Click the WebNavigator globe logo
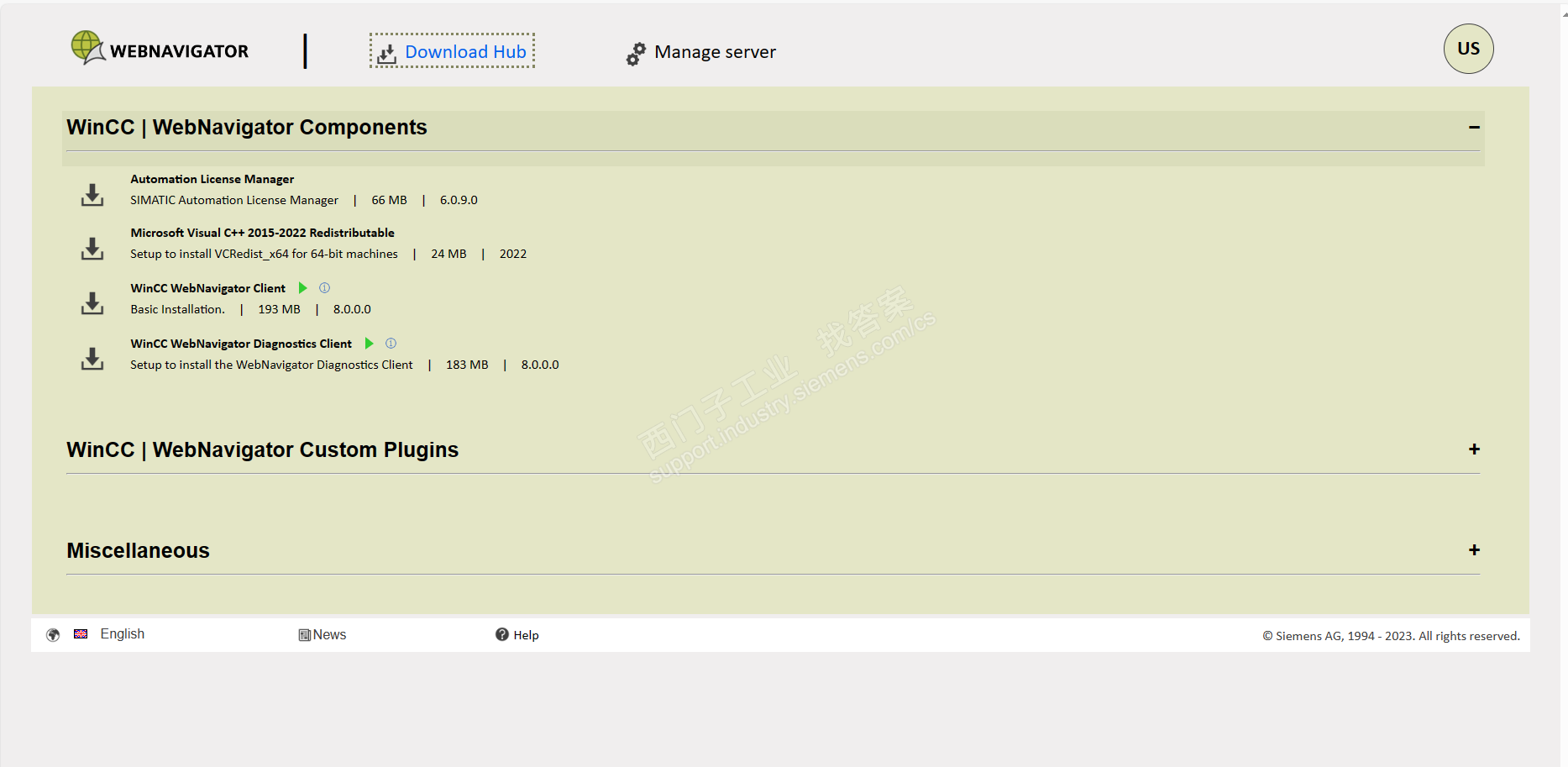Screen dimensions: 1568x767 pos(88,47)
